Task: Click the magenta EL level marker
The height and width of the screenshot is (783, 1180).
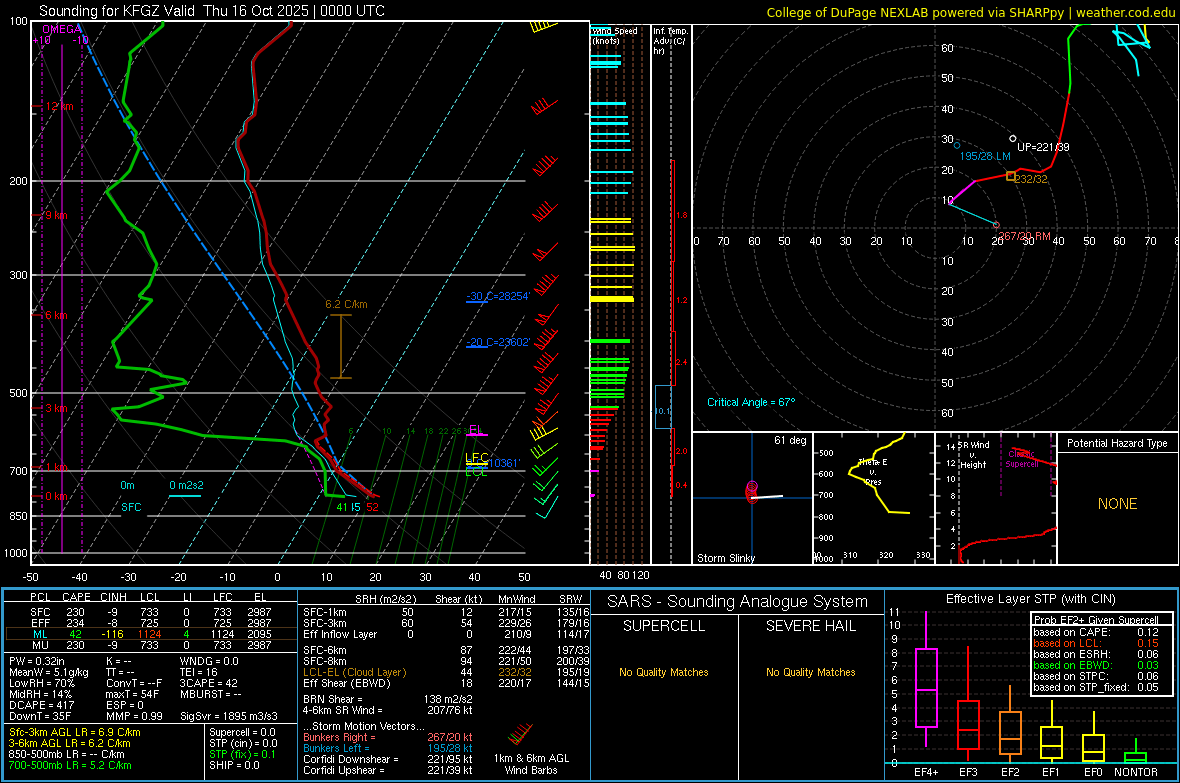Action: 476,431
